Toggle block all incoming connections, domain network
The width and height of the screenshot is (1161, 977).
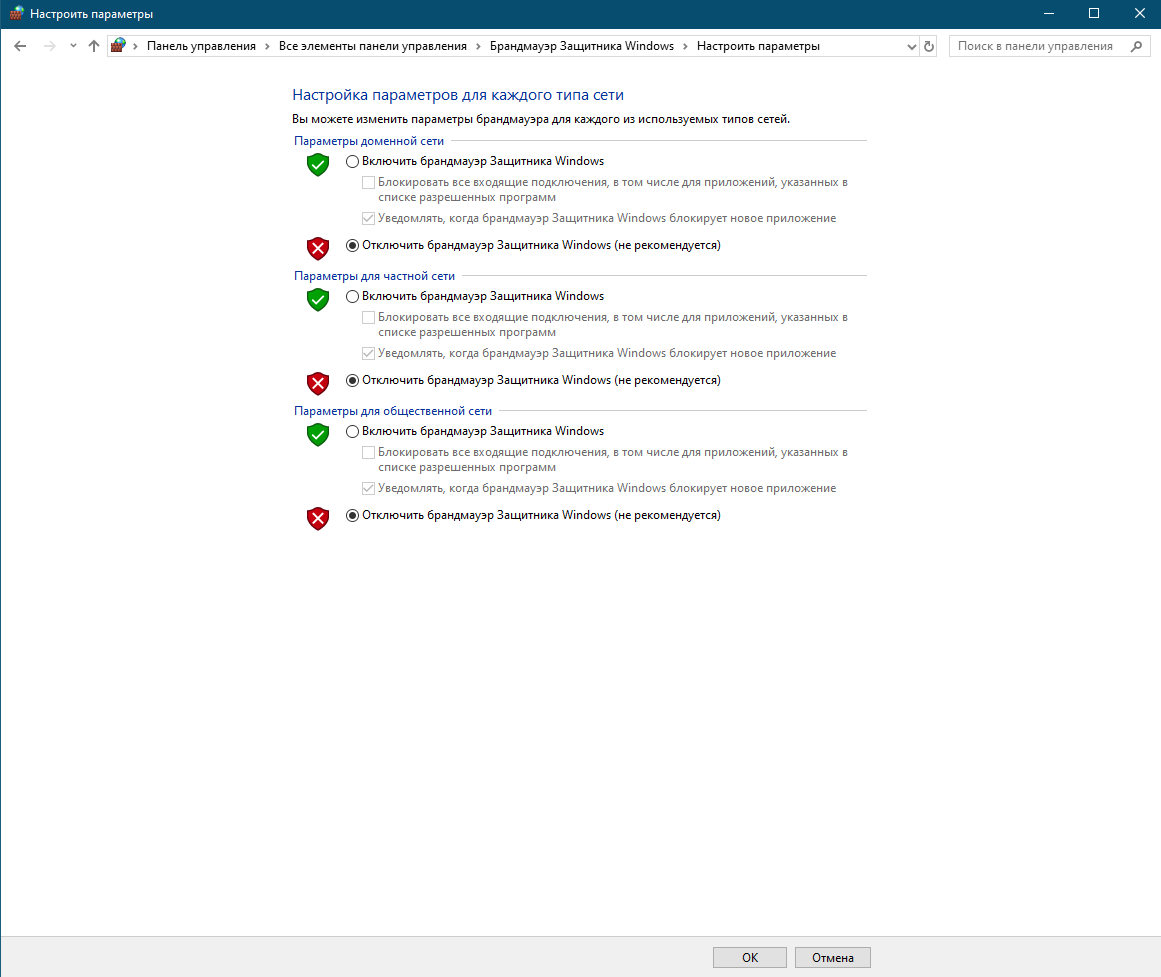(368, 182)
